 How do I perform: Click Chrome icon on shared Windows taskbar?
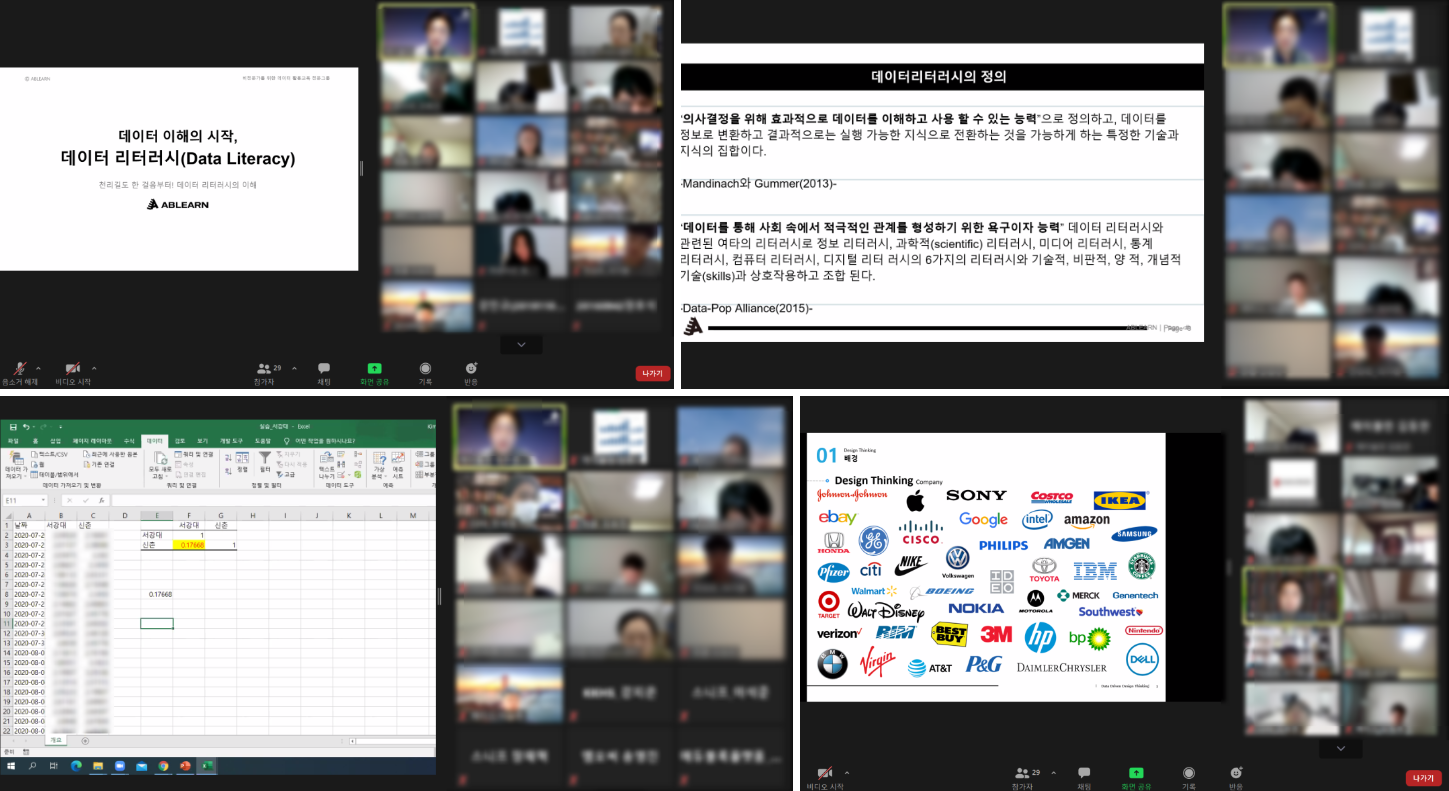click(x=163, y=766)
